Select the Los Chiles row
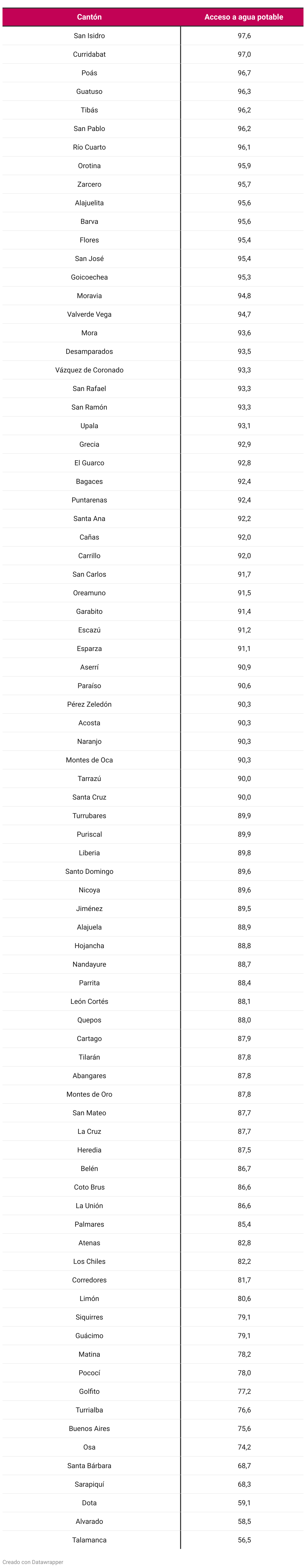306x1568 pixels. 90,1261
